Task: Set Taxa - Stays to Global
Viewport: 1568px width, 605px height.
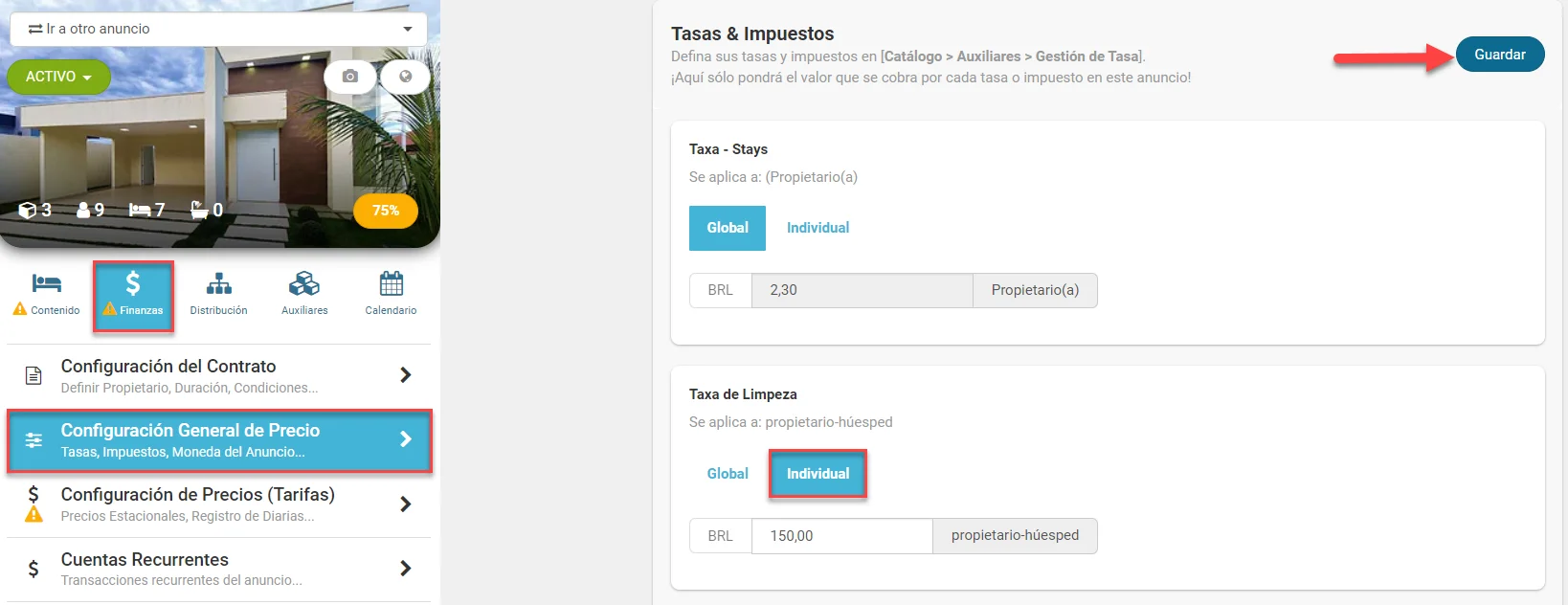Action: click(728, 228)
